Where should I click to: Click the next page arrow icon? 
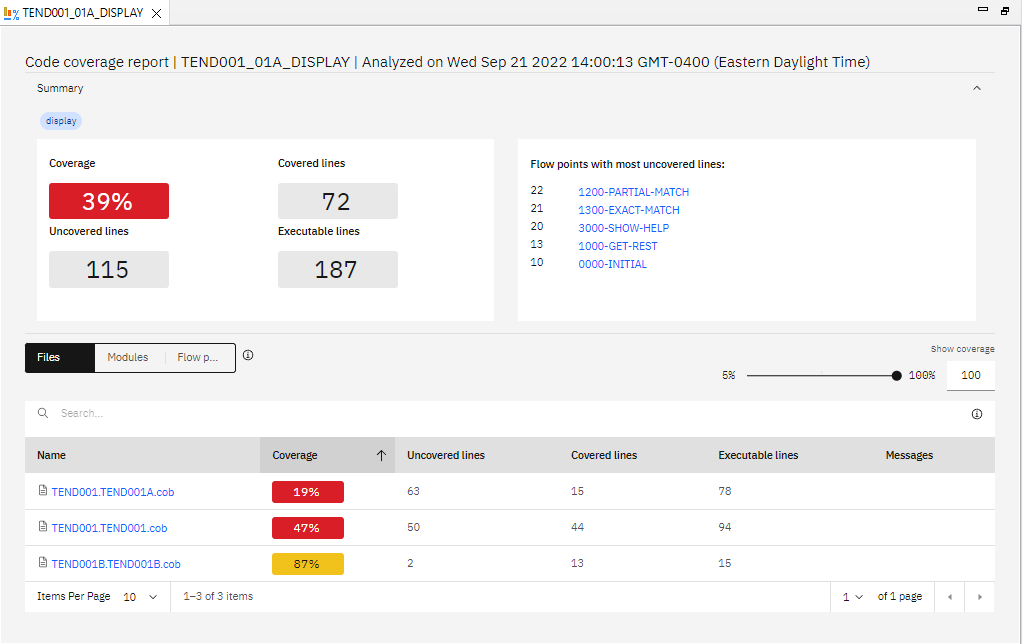[979, 596]
